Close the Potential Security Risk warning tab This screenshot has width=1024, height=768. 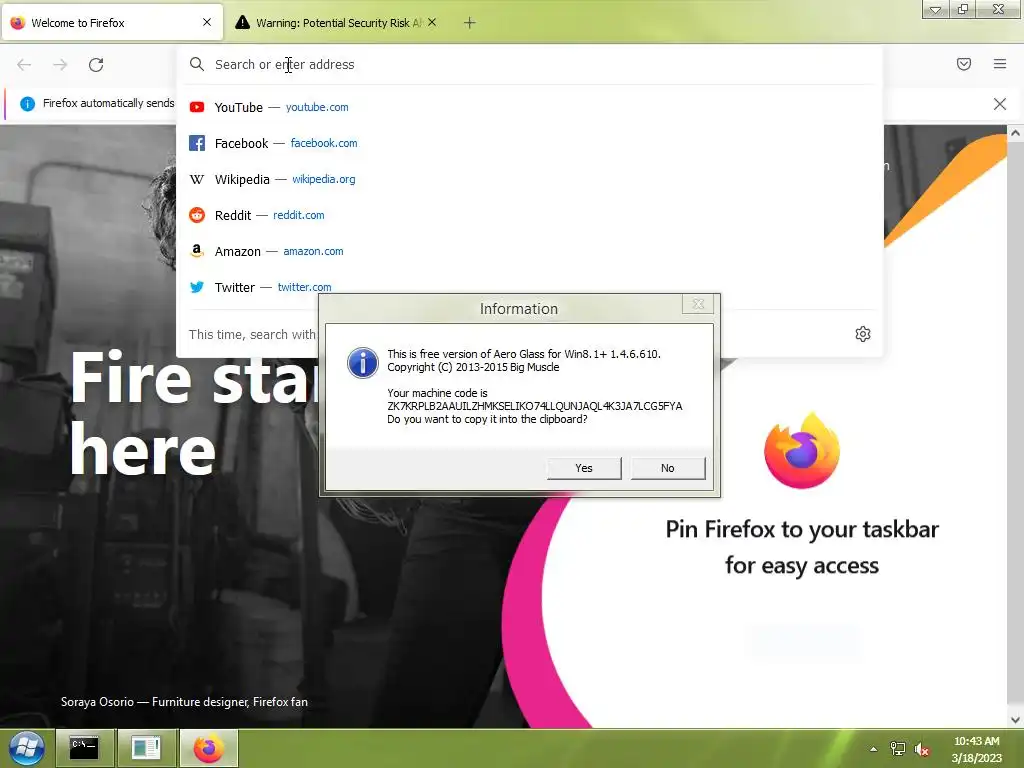(x=432, y=22)
